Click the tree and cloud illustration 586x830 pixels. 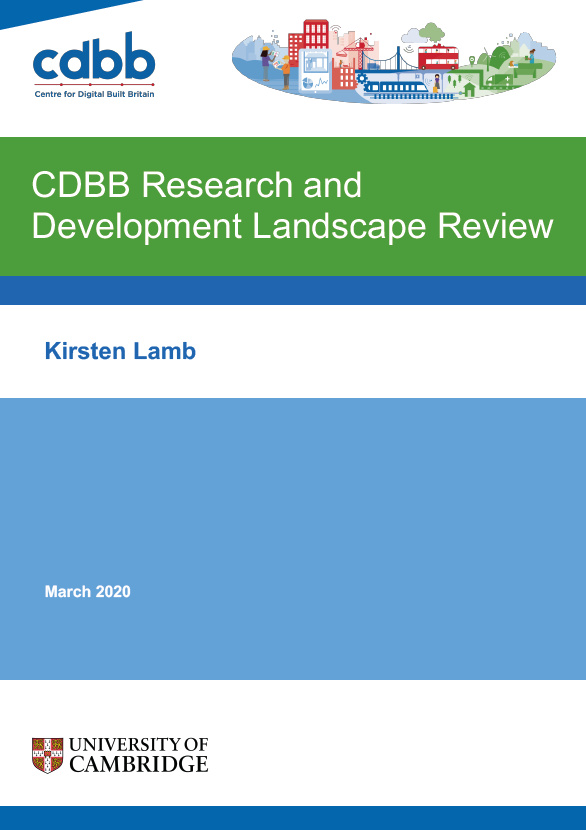coord(423,33)
